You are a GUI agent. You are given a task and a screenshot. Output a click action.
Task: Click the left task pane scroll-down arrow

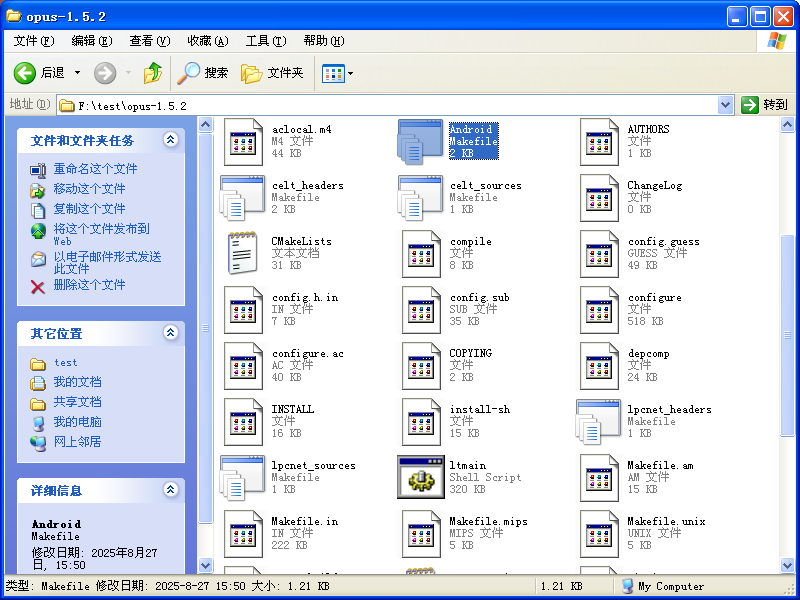point(205,565)
